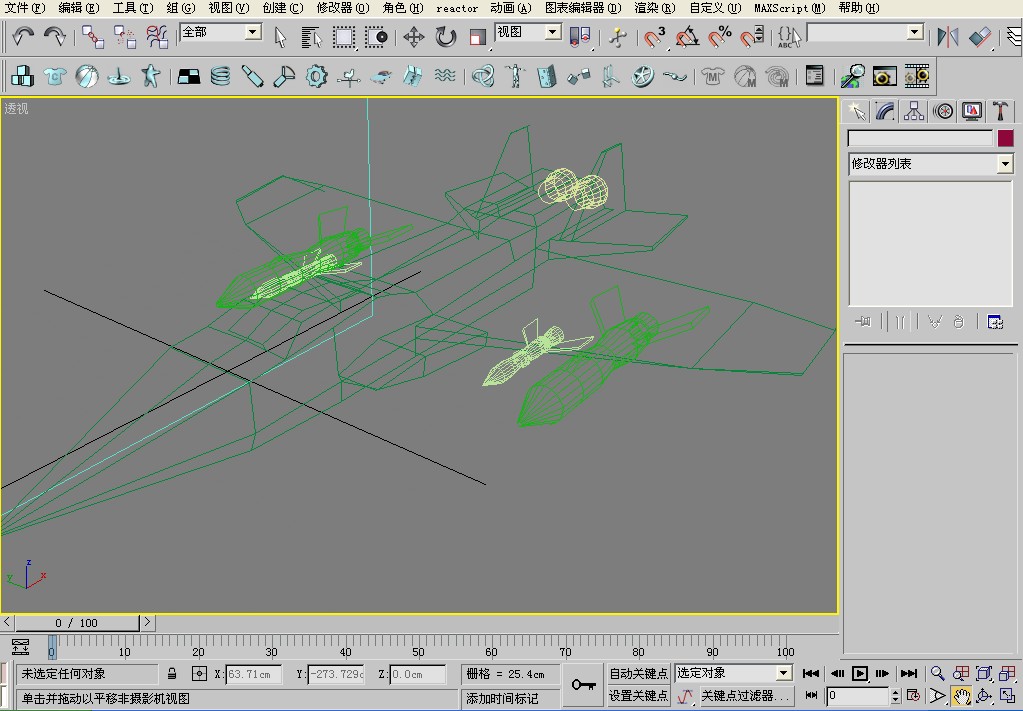Click the reactor Cloth Collection shirt icon
The width and height of the screenshot is (1023, 711).
(55, 76)
